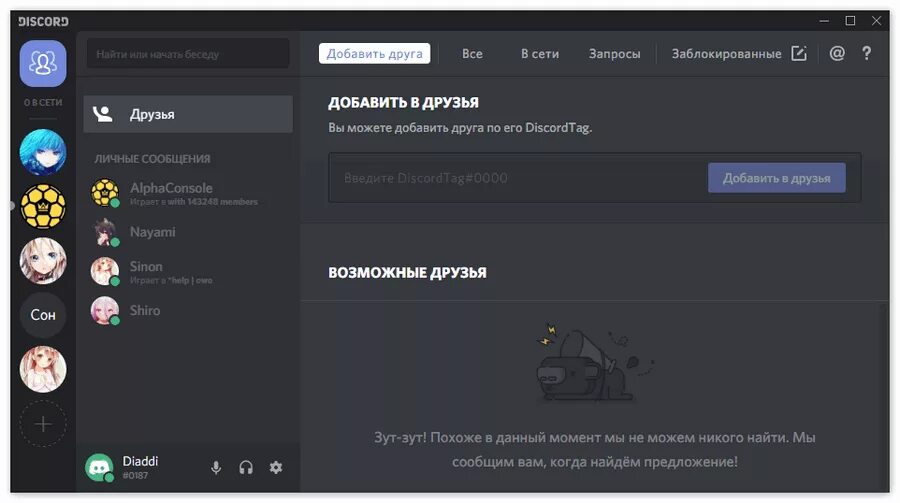900x503 pixels.
Task: Click the Добавить друга tab
Action: pos(374,53)
